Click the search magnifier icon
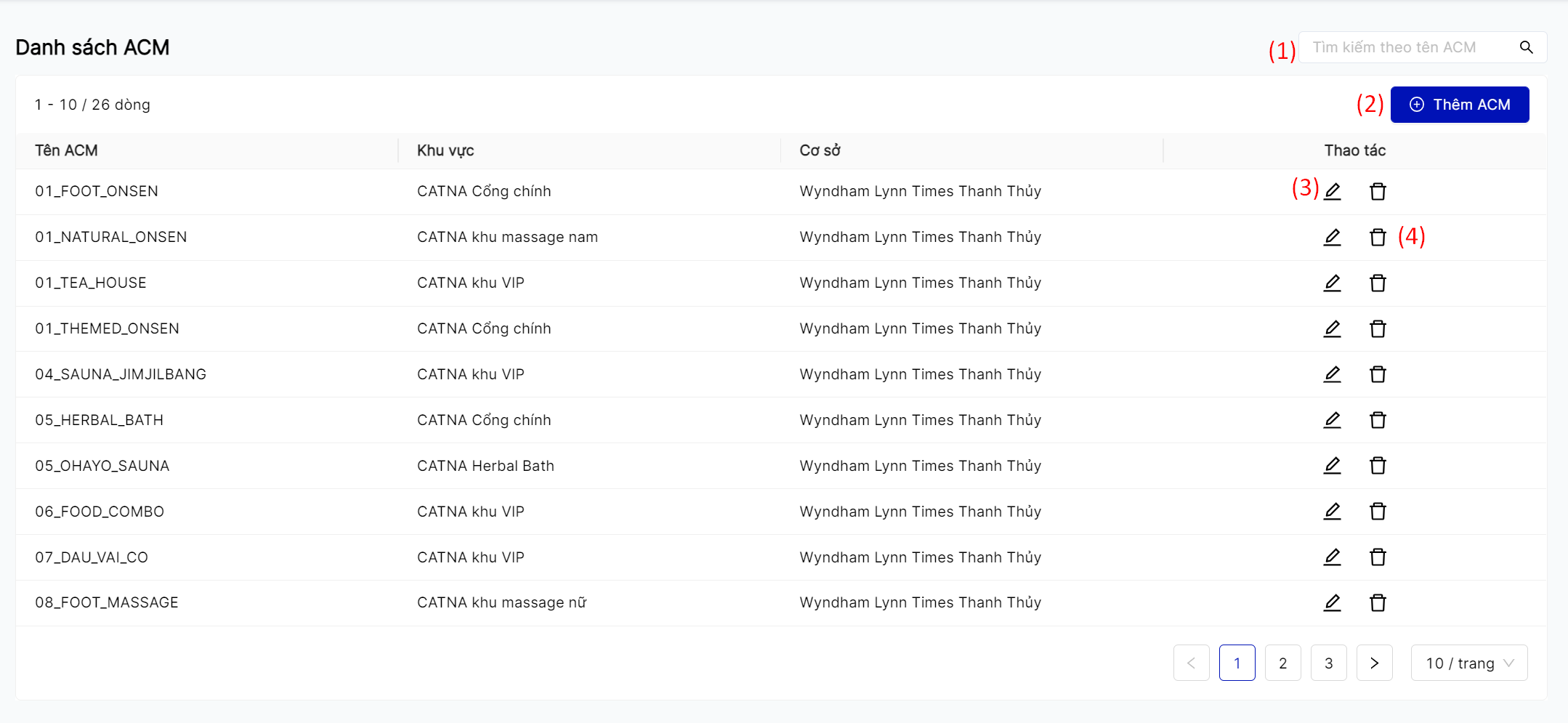 pos(1526,47)
